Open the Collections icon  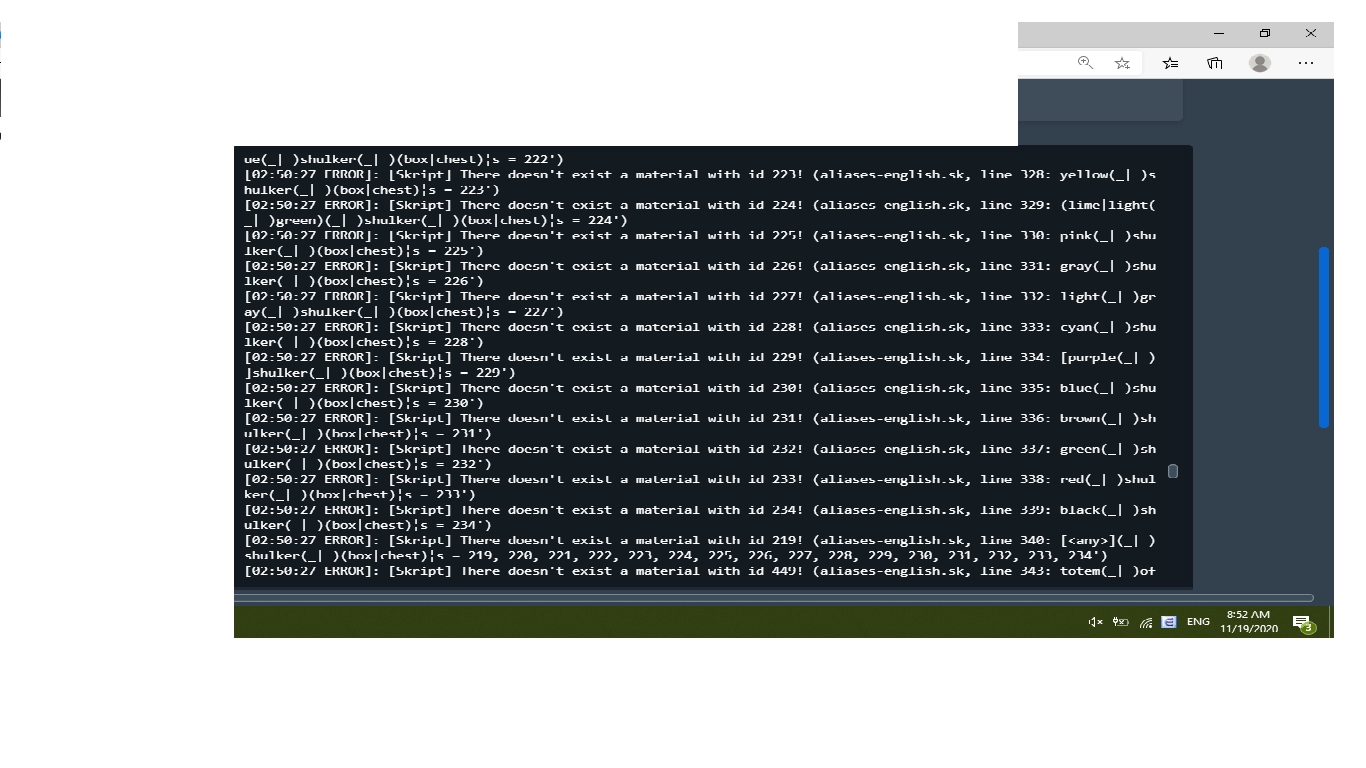pyautogui.click(x=1214, y=63)
